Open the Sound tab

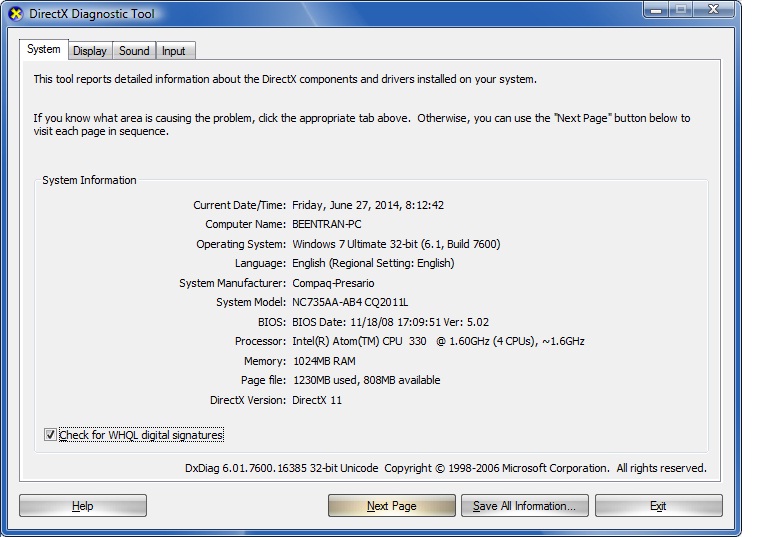134,51
